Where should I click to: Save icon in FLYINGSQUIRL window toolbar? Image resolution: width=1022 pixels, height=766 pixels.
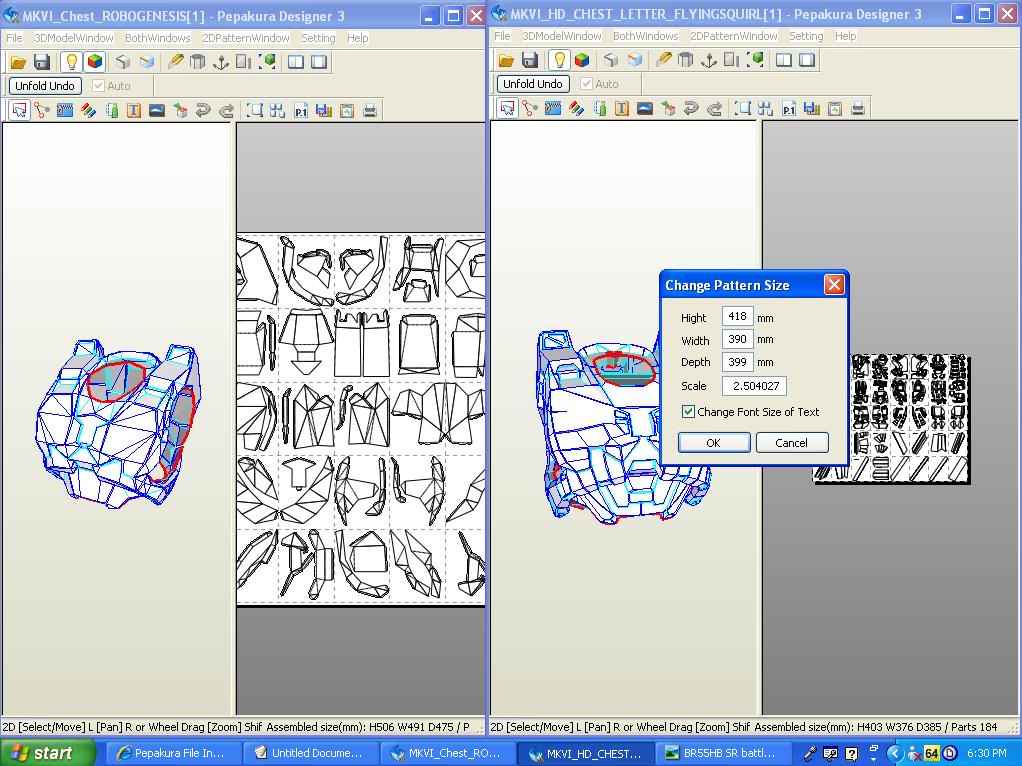tap(530, 60)
